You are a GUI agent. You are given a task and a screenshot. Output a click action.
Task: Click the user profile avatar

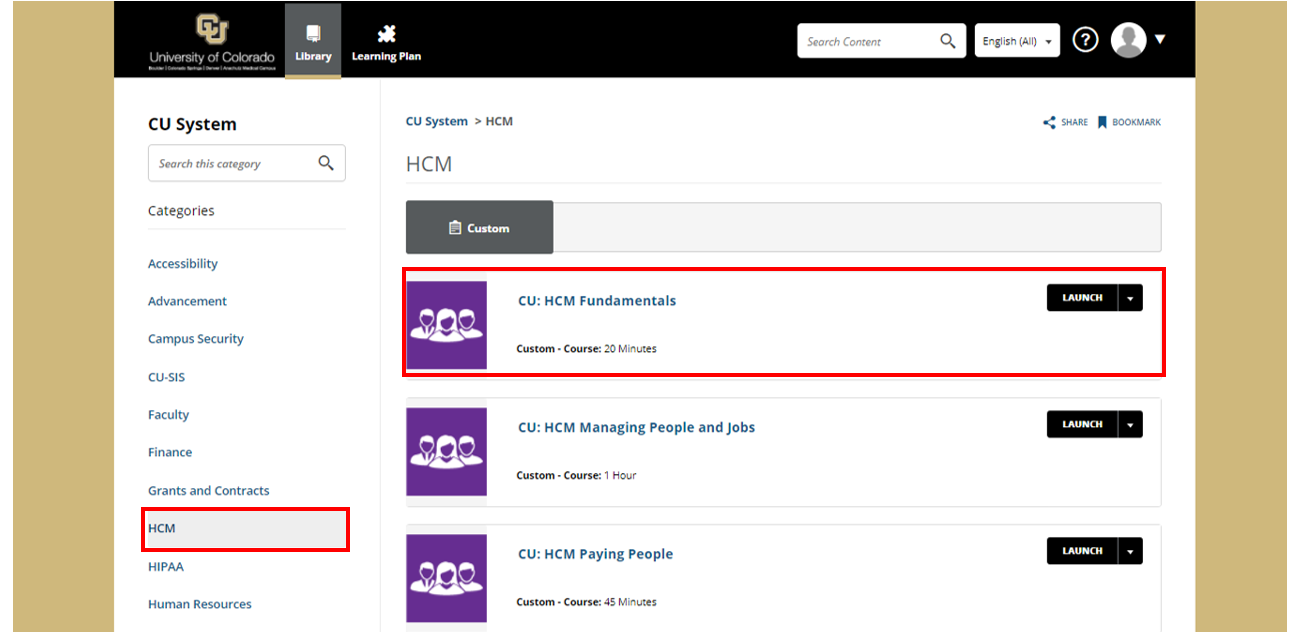1128,40
